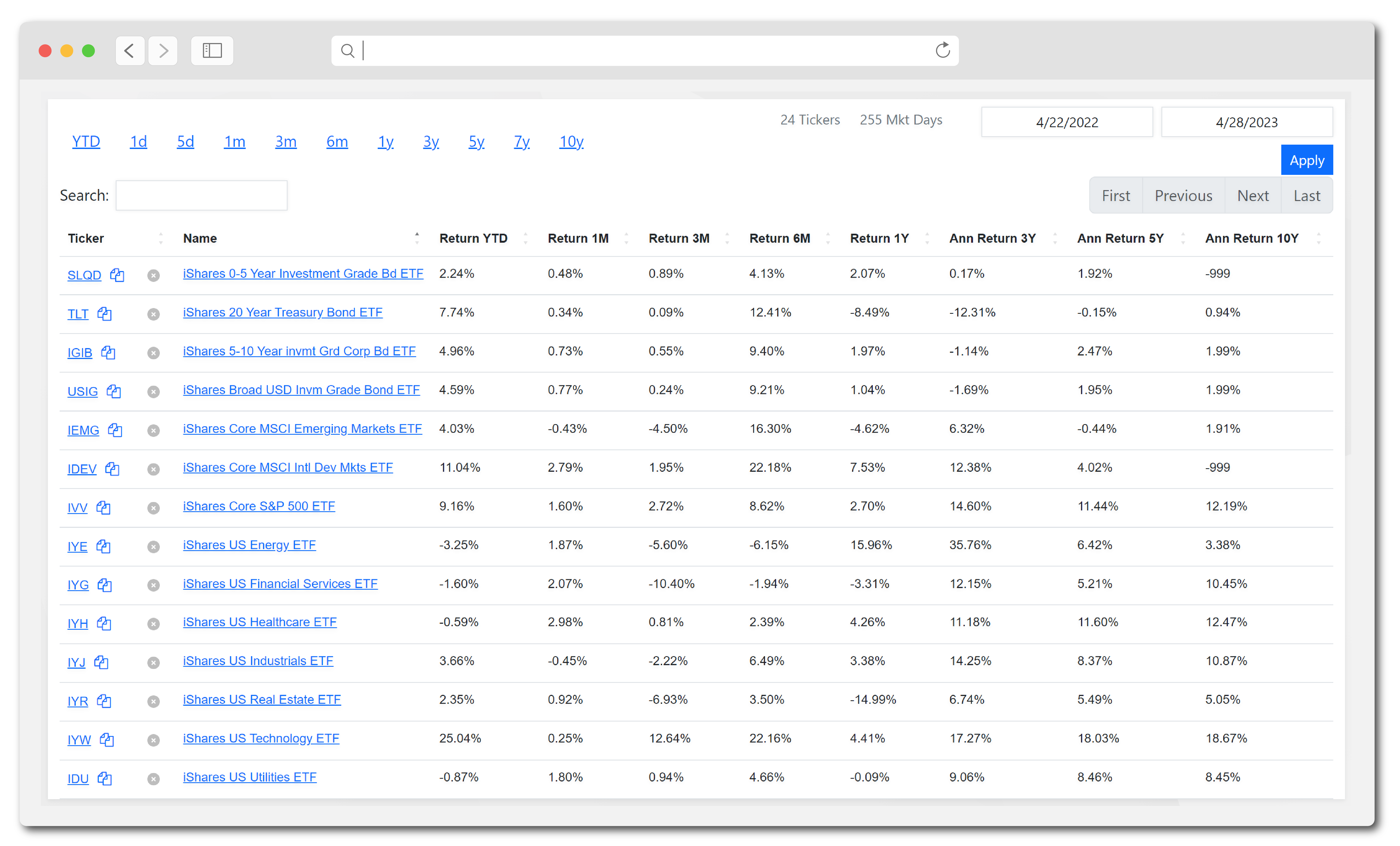Remove the SLQD row with its x icon
This screenshot has width=1400, height=846.
tap(153, 276)
